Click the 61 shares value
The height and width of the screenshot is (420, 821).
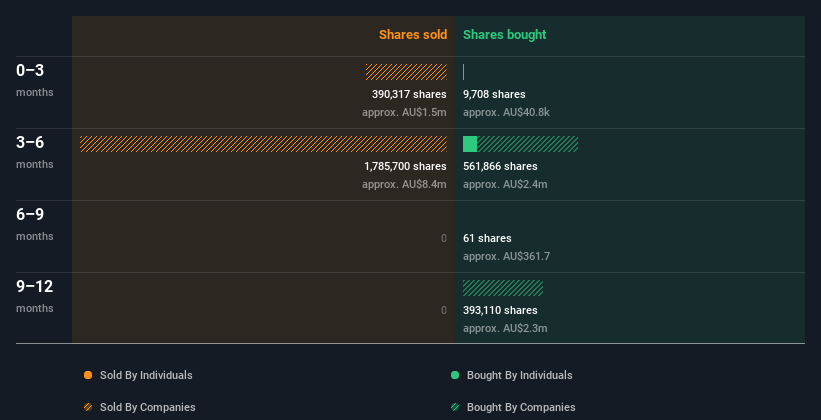487,238
